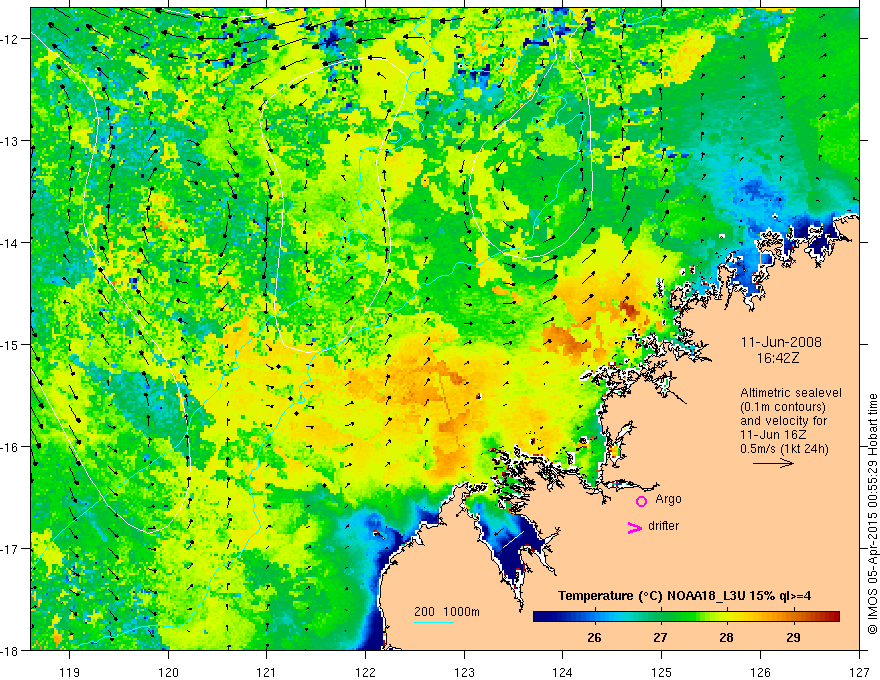Select the '11-Jun-2008' date label
This screenshot has width=880, height=680.
tap(781, 342)
